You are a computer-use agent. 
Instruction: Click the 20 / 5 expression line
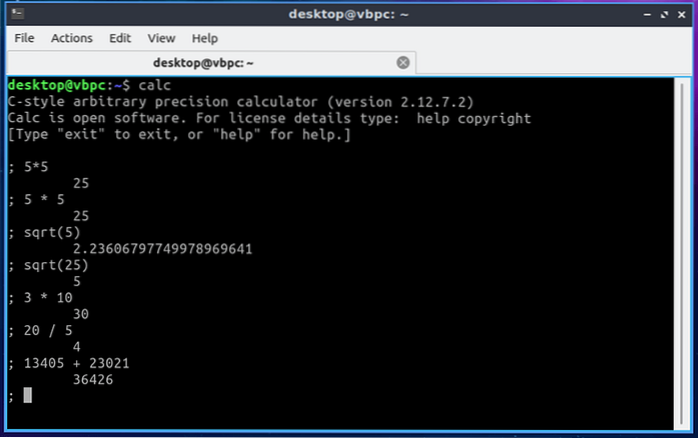pos(50,330)
